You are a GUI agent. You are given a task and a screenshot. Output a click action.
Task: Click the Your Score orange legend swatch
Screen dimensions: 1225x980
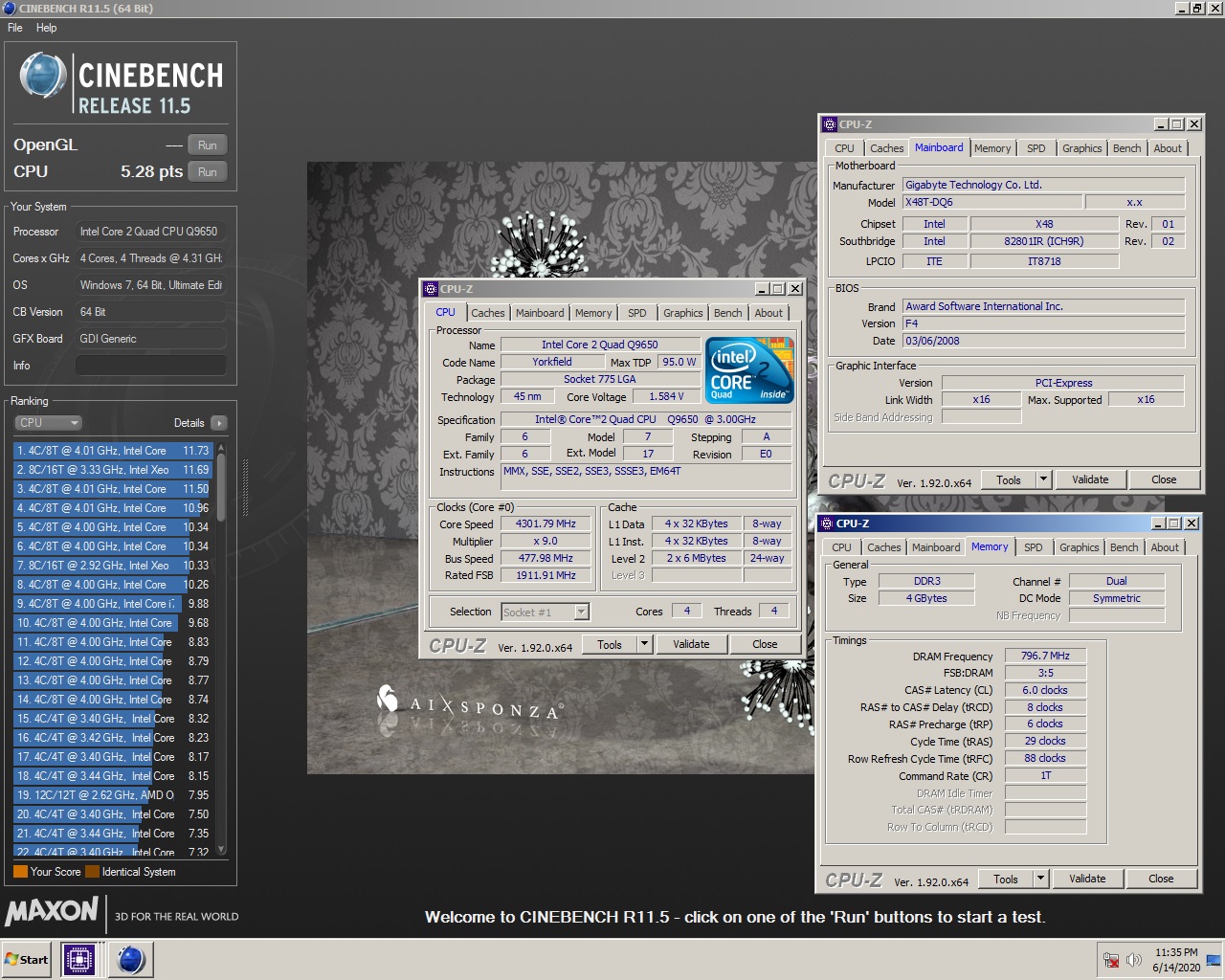[x=20, y=872]
